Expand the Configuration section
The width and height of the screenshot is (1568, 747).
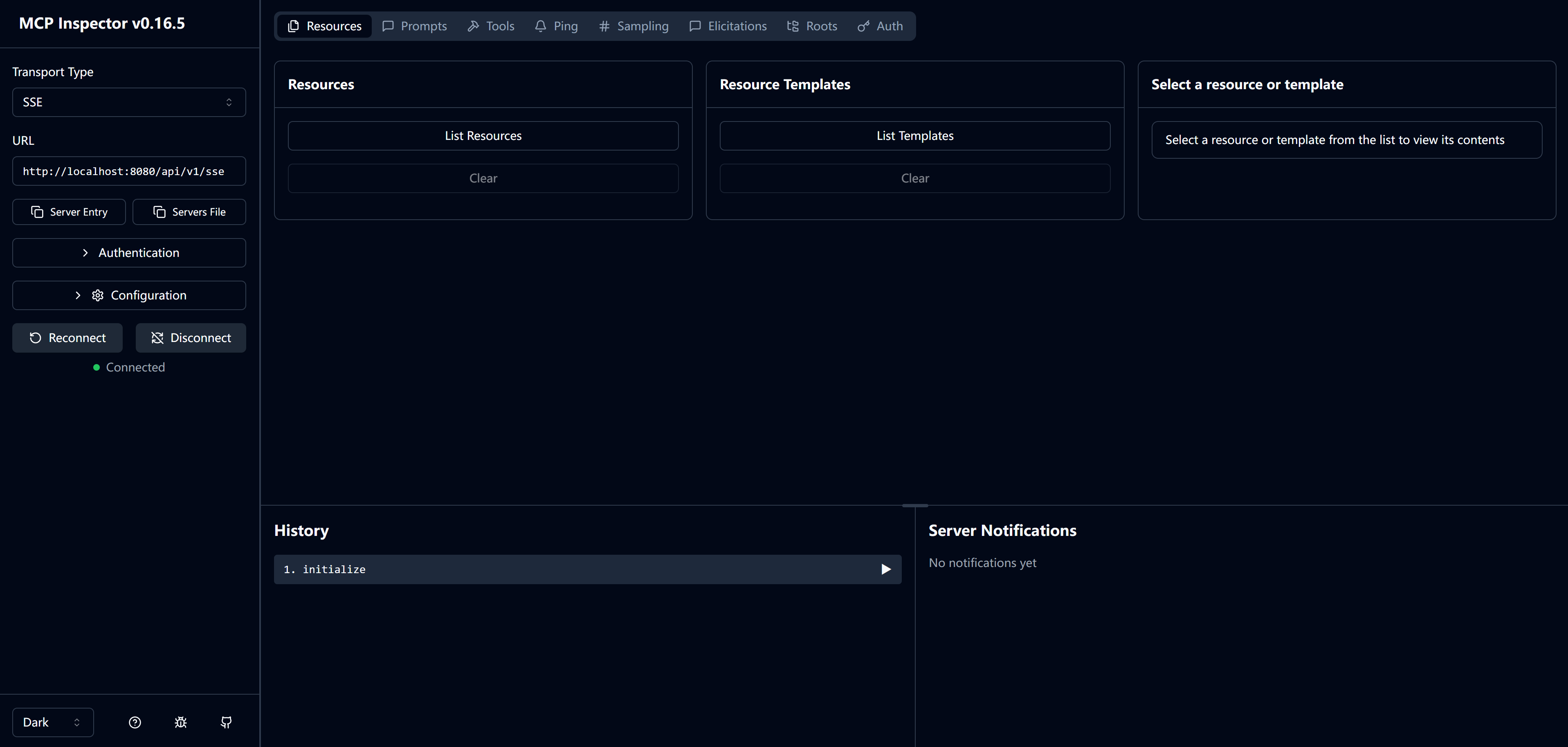(129, 295)
